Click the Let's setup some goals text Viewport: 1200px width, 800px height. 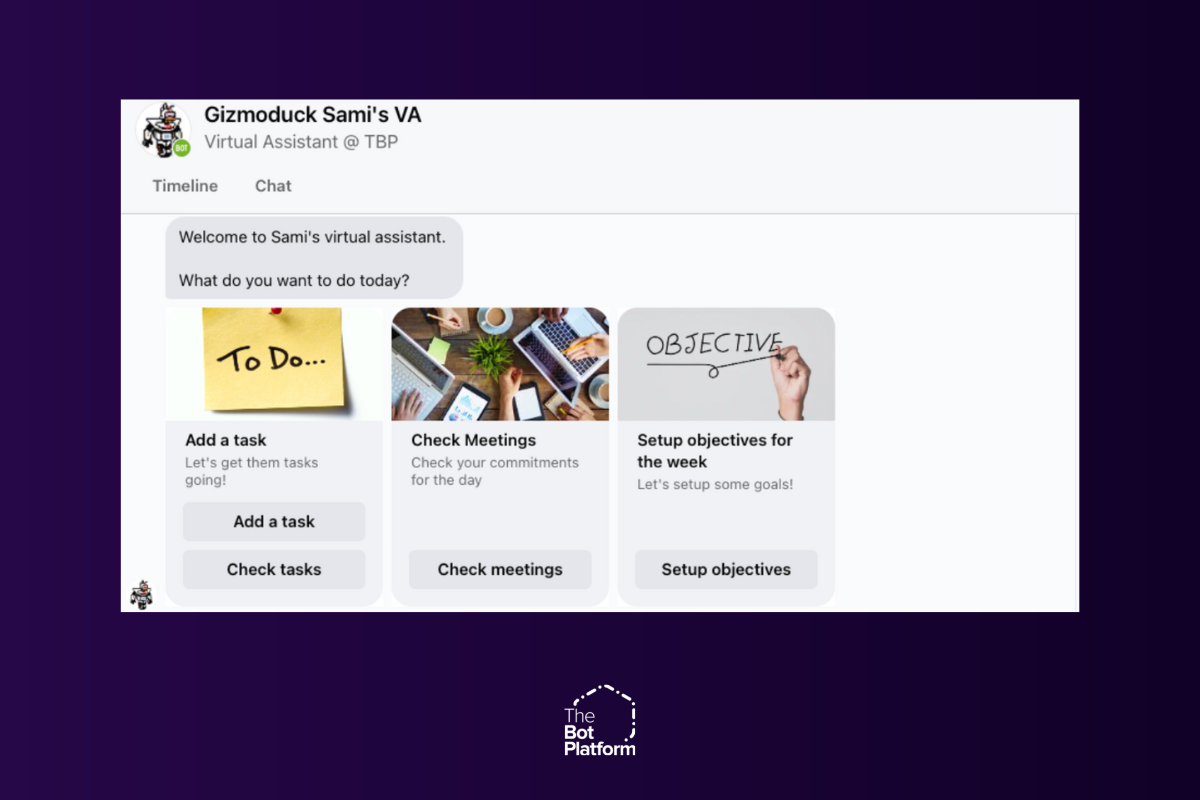[715, 484]
